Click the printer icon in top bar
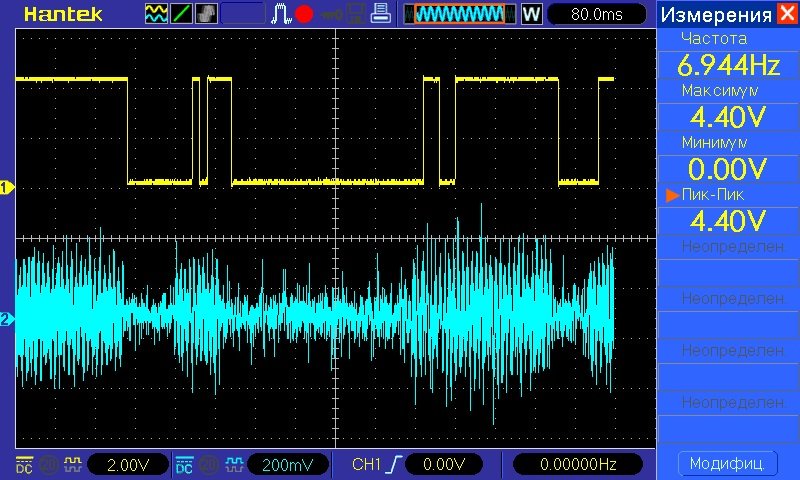Viewport: 800px width, 480px height. coord(380,14)
